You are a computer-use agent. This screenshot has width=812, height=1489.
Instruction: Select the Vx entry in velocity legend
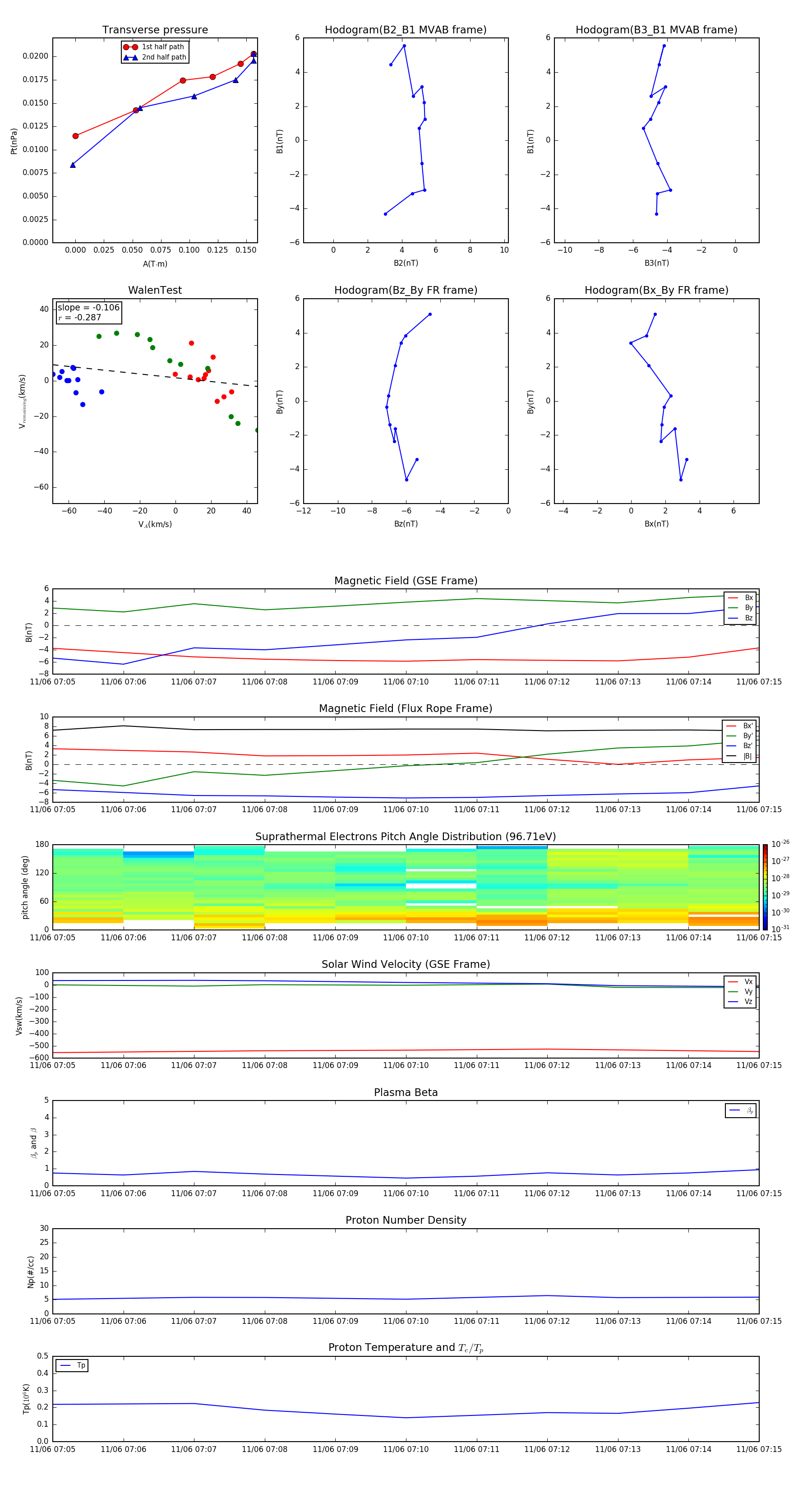pyautogui.click(x=740, y=981)
